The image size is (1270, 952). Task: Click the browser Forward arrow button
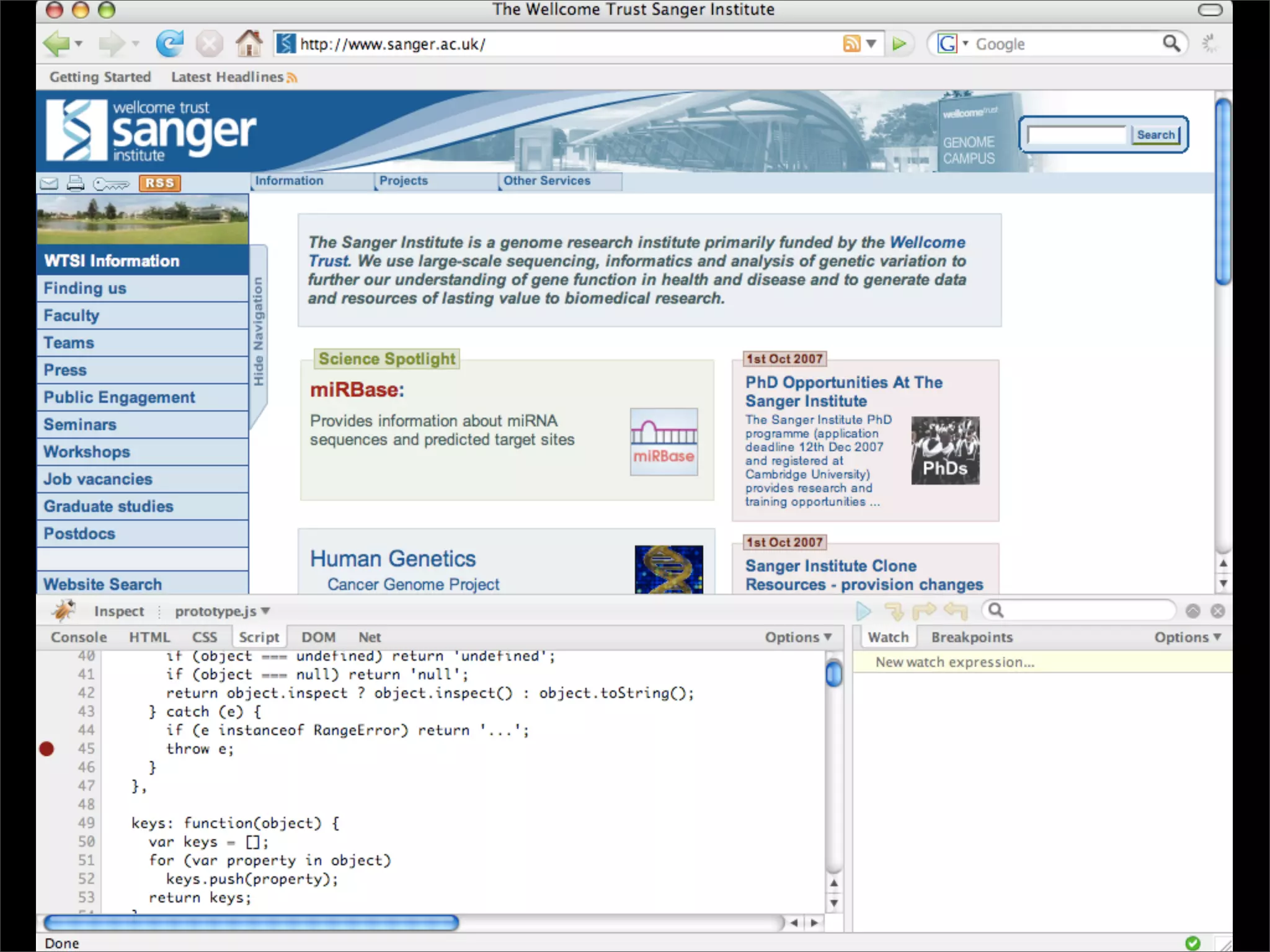[112, 44]
